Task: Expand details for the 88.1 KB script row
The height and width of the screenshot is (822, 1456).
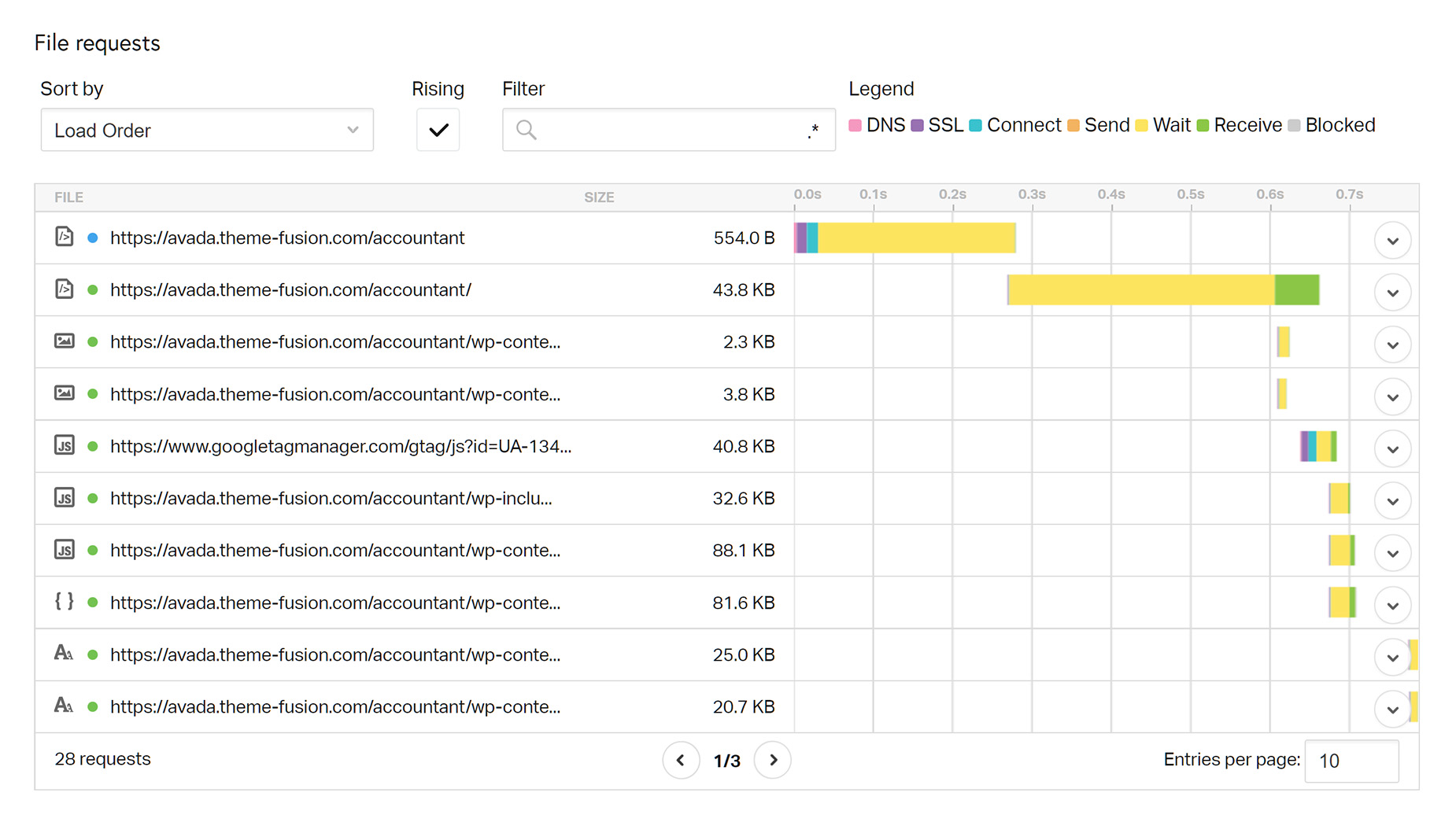Action: (x=1392, y=553)
